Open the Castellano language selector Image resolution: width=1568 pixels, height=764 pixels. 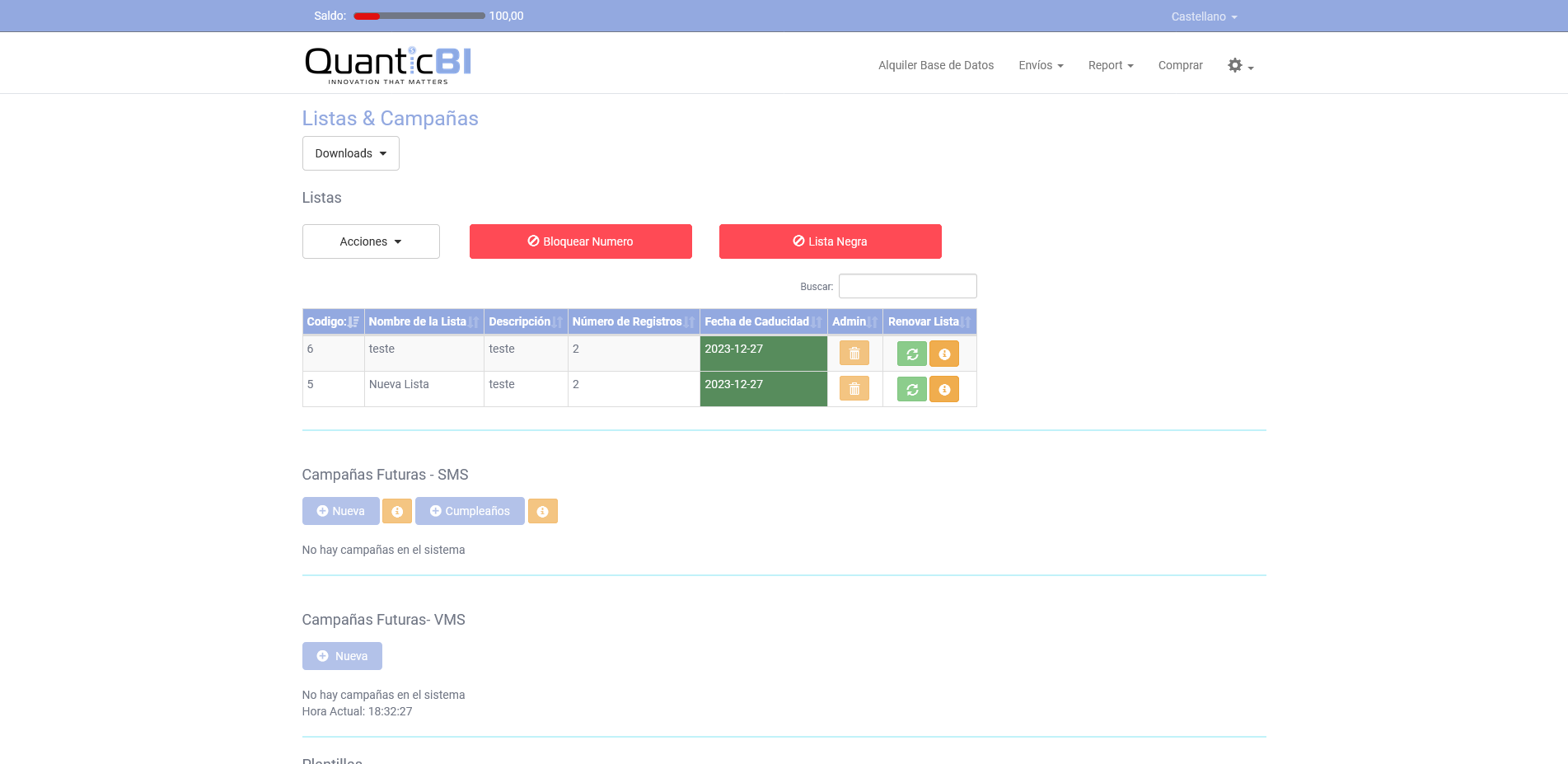(1203, 16)
